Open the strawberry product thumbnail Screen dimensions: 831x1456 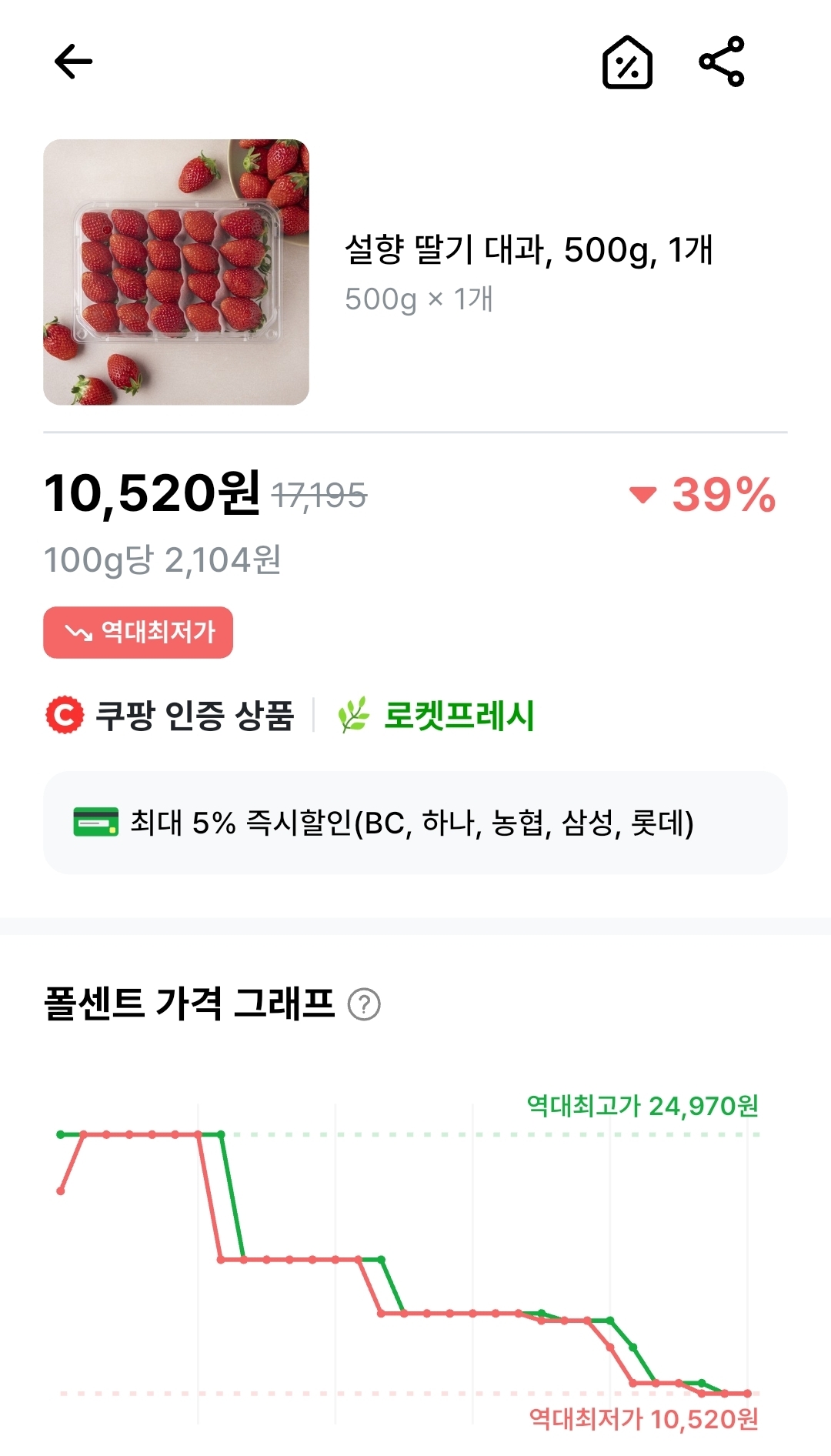(176, 272)
